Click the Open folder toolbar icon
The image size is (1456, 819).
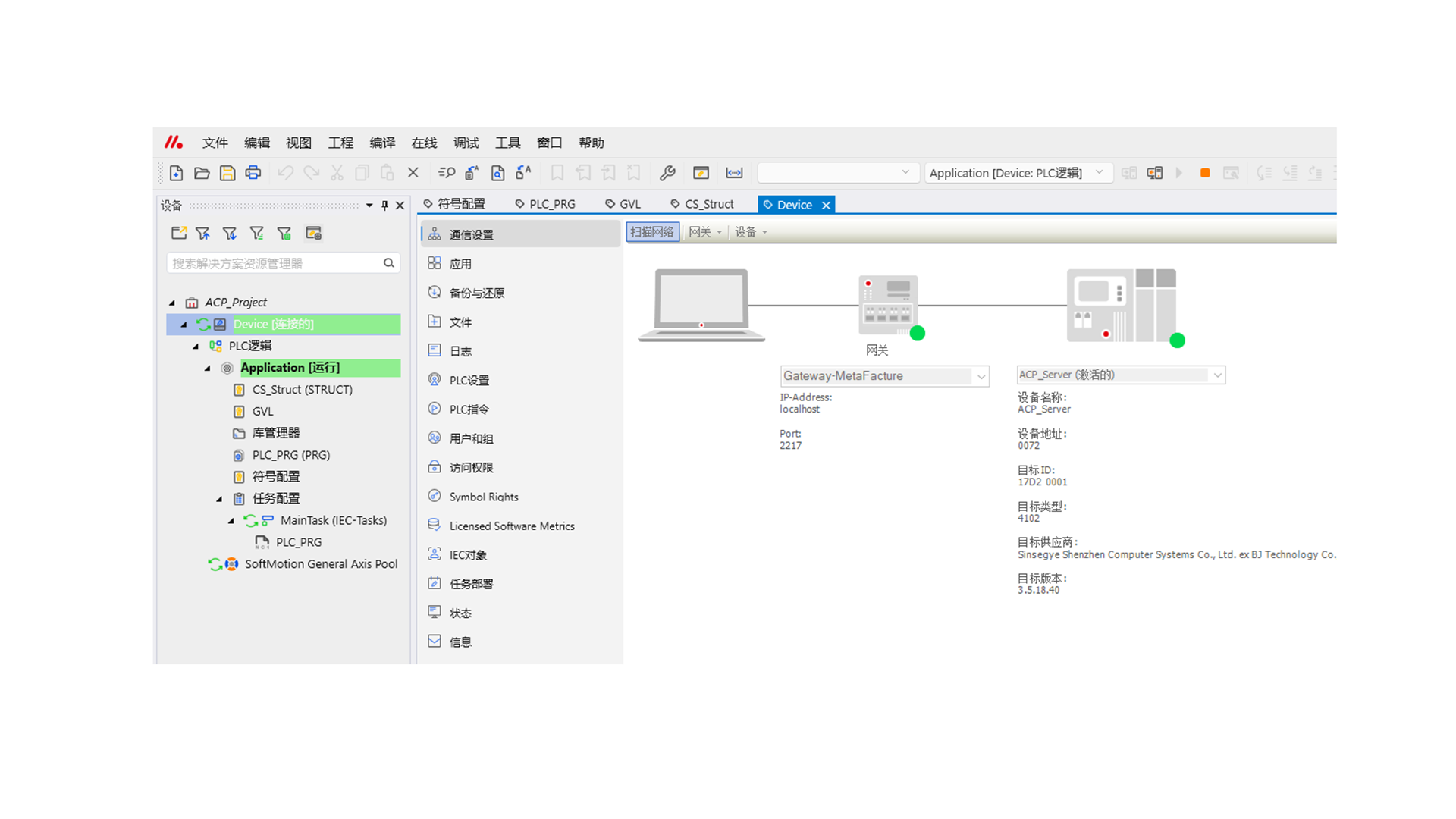202,173
